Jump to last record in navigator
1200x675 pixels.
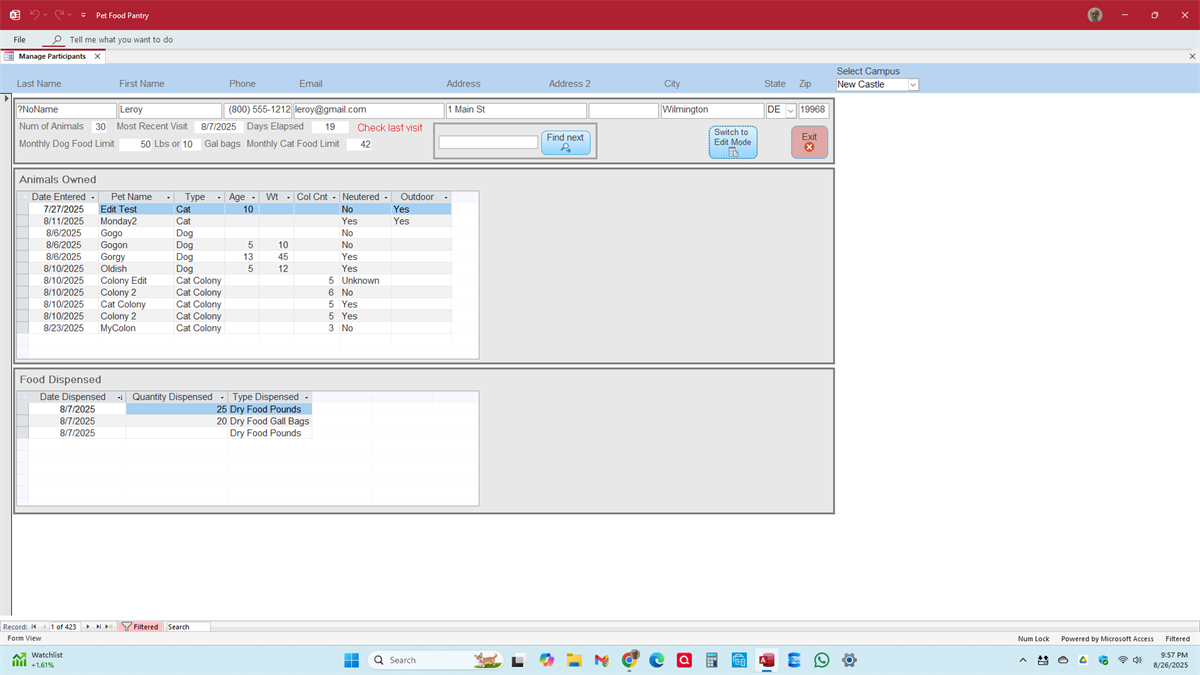click(x=98, y=627)
